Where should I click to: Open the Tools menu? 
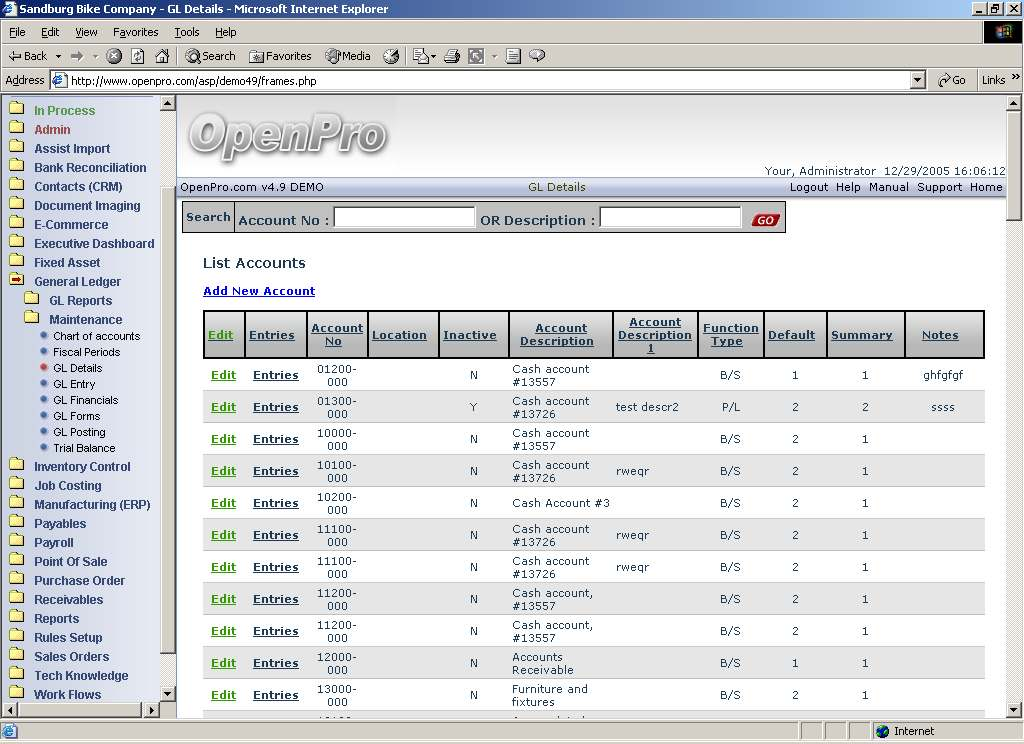point(186,32)
